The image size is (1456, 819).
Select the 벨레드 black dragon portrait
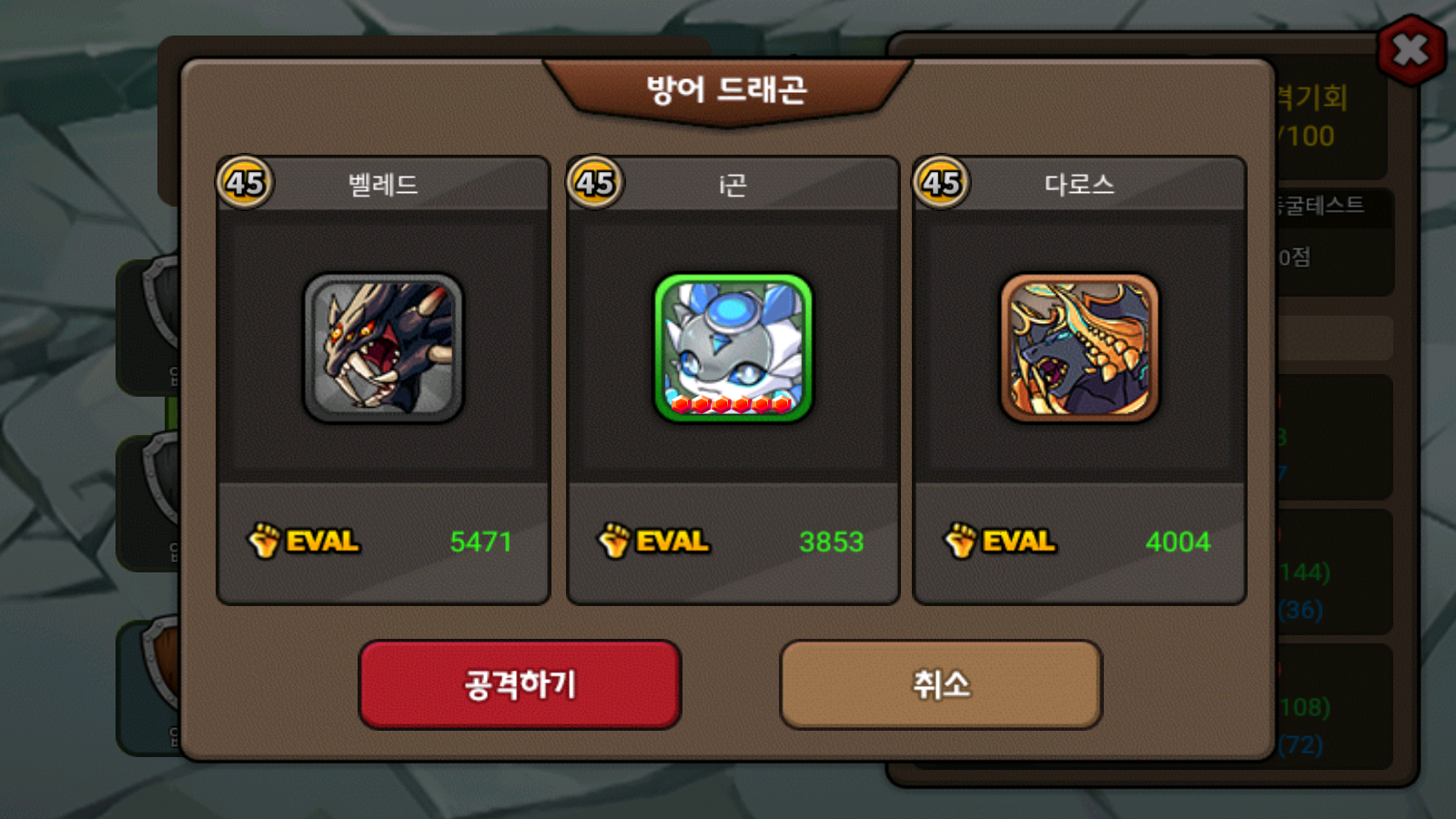(383, 348)
